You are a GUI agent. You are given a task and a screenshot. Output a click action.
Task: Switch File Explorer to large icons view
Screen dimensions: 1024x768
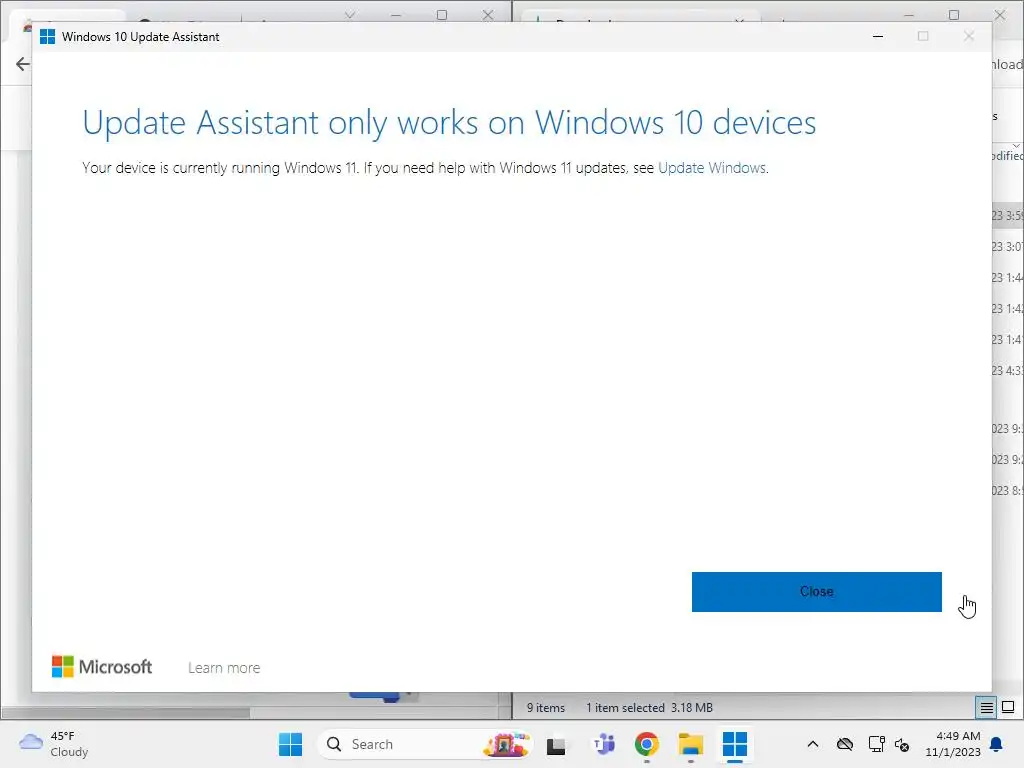pos(1008,707)
